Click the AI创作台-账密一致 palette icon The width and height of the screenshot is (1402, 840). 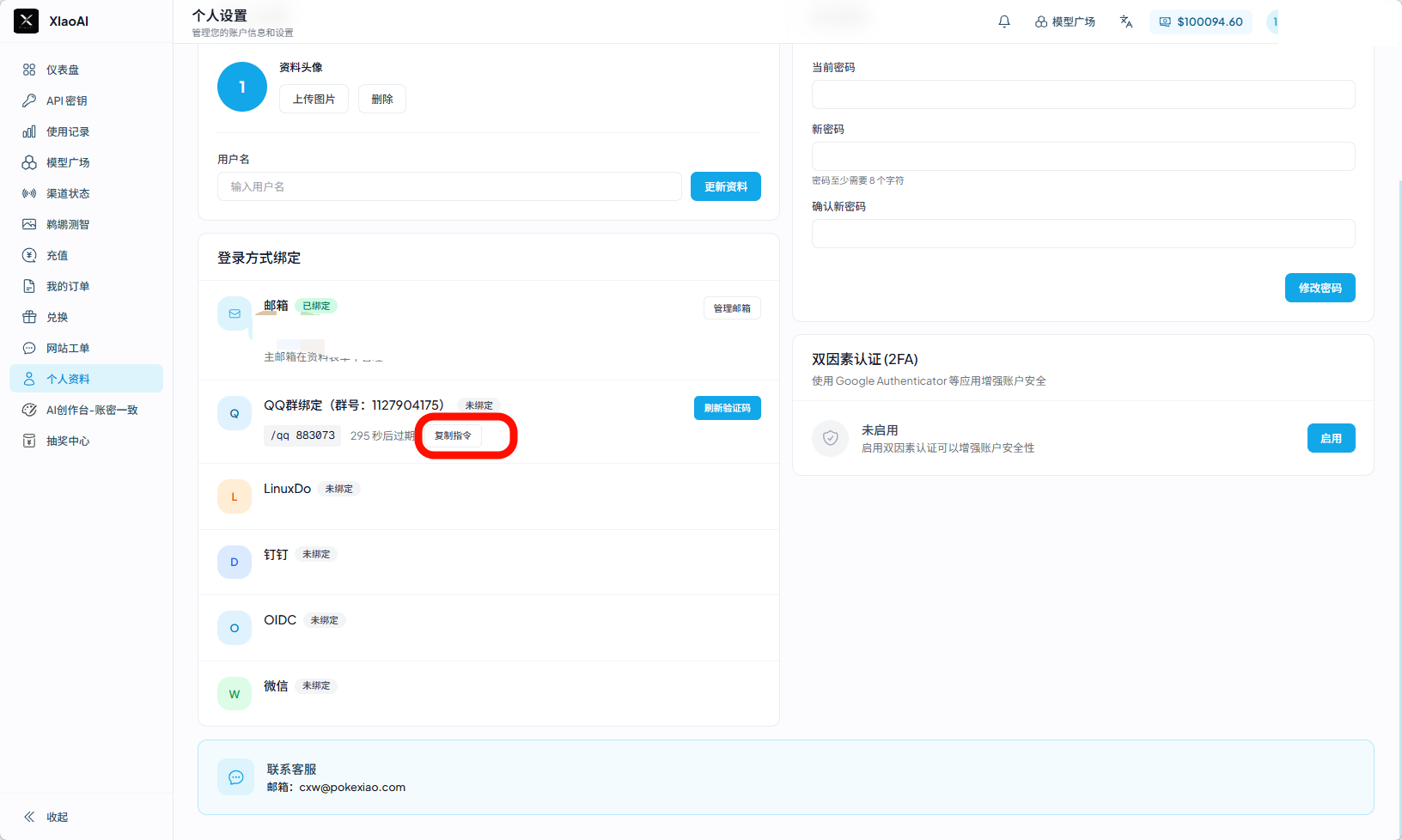coord(29,410)
